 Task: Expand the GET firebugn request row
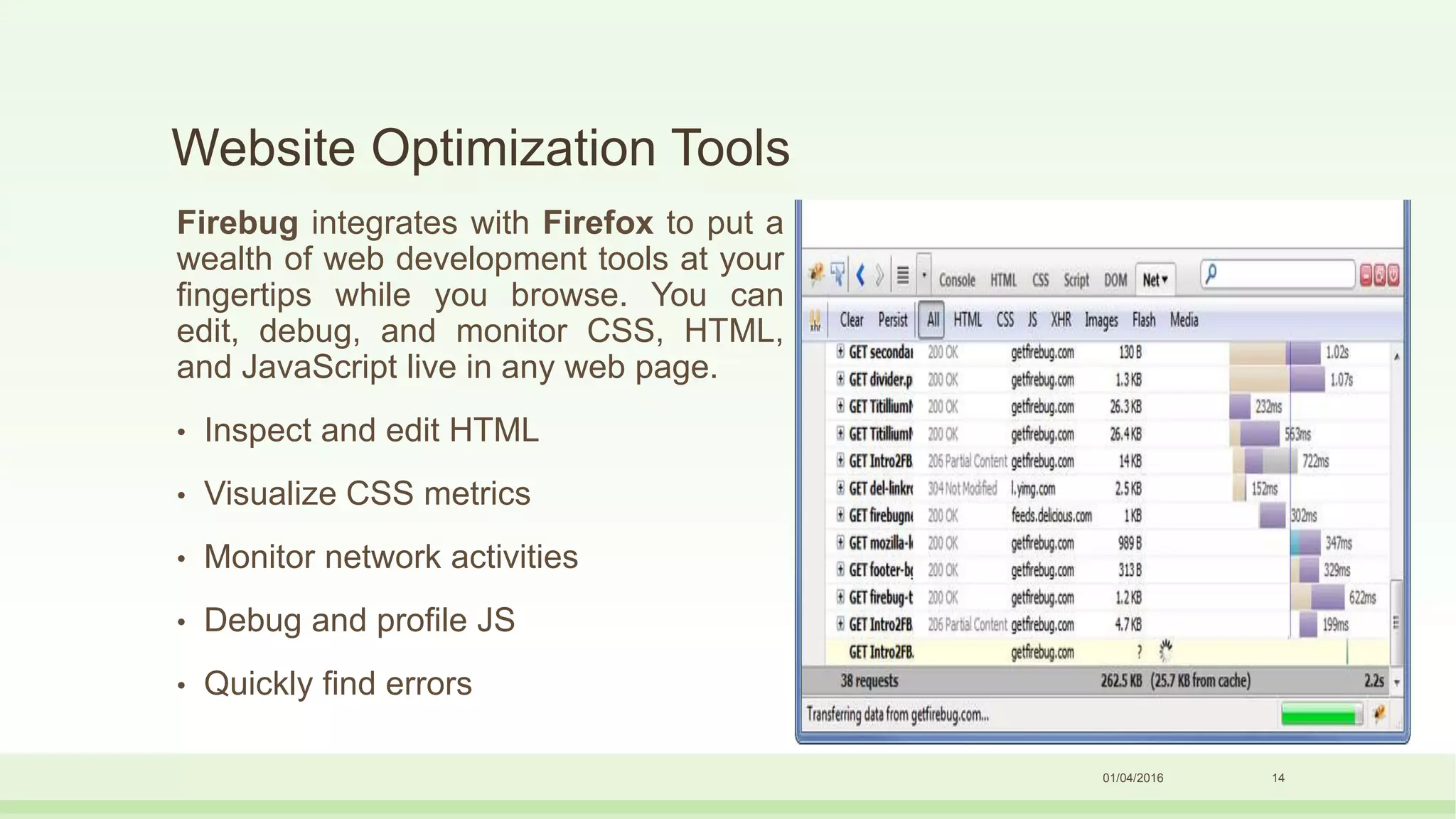[x=840, y=515]
